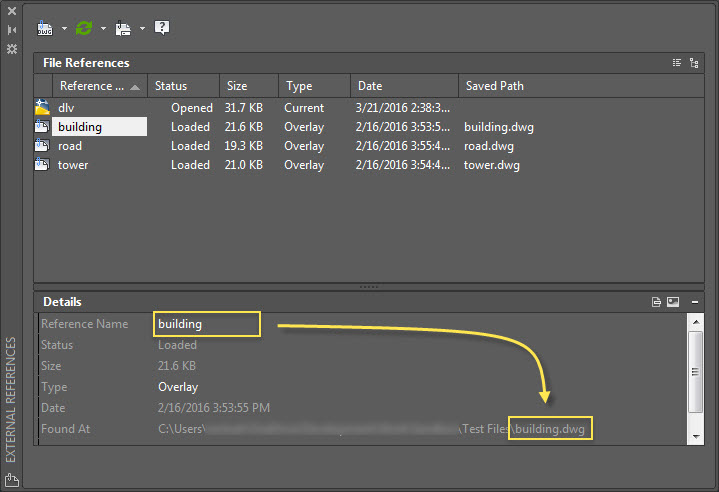
Task: Click the Opened status cell for dlv
Action: click(192, 108)
